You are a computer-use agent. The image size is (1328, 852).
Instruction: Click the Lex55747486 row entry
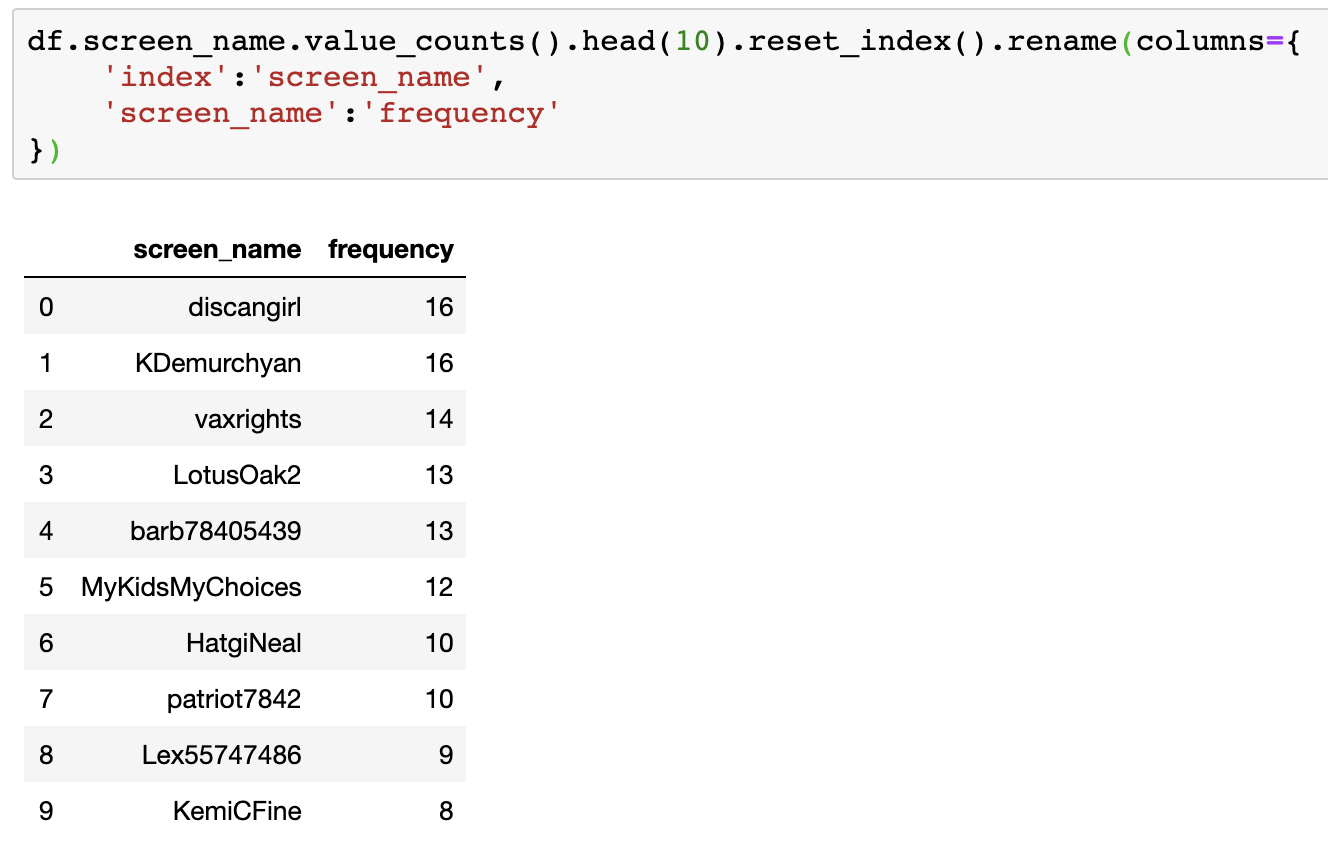coord(221,755)
